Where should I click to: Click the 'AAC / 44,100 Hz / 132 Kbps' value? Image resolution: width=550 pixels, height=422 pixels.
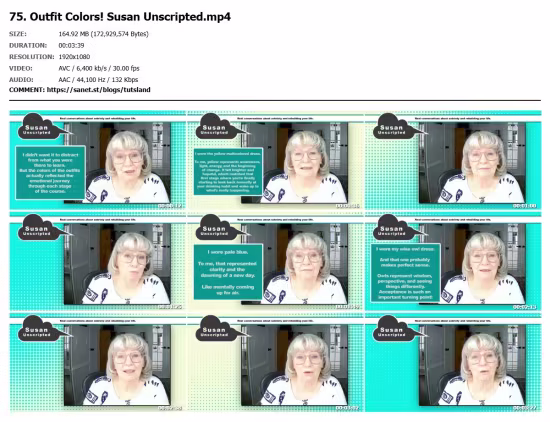98,80
